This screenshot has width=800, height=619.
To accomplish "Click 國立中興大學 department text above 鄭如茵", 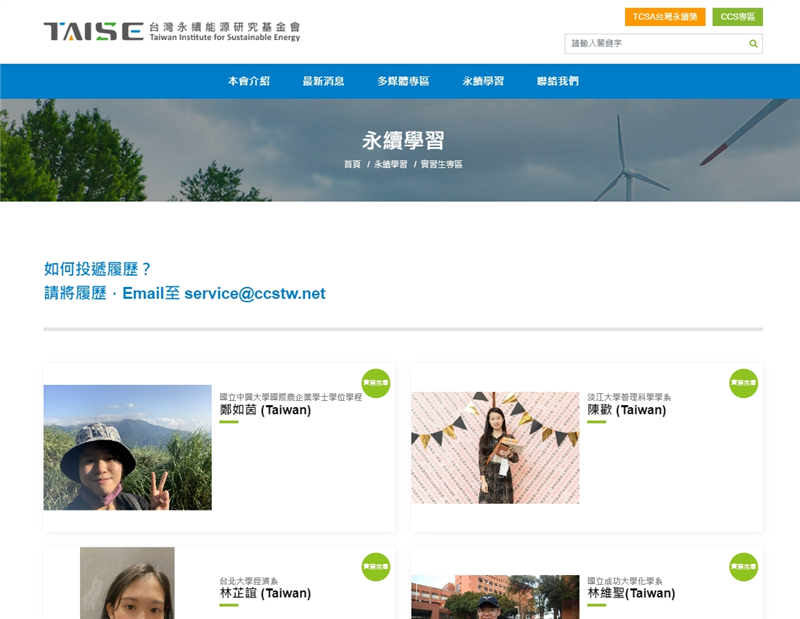I will coord(291,397).
